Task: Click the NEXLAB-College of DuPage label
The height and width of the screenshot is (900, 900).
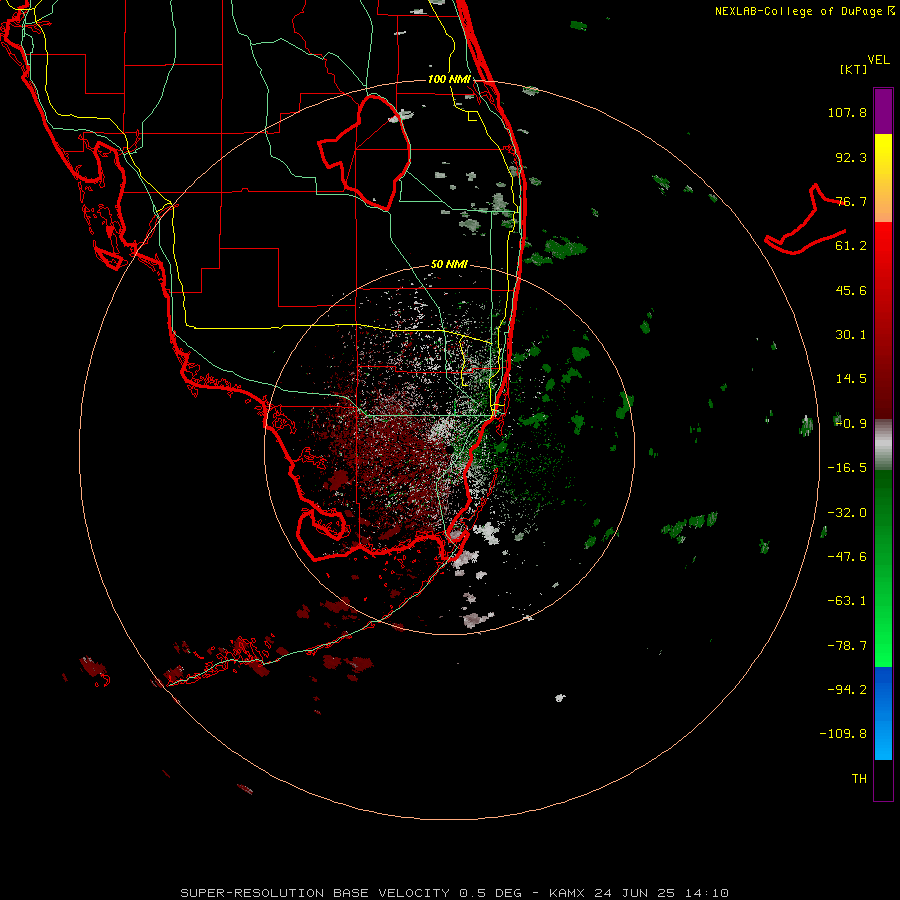Action: click(805, 11)
